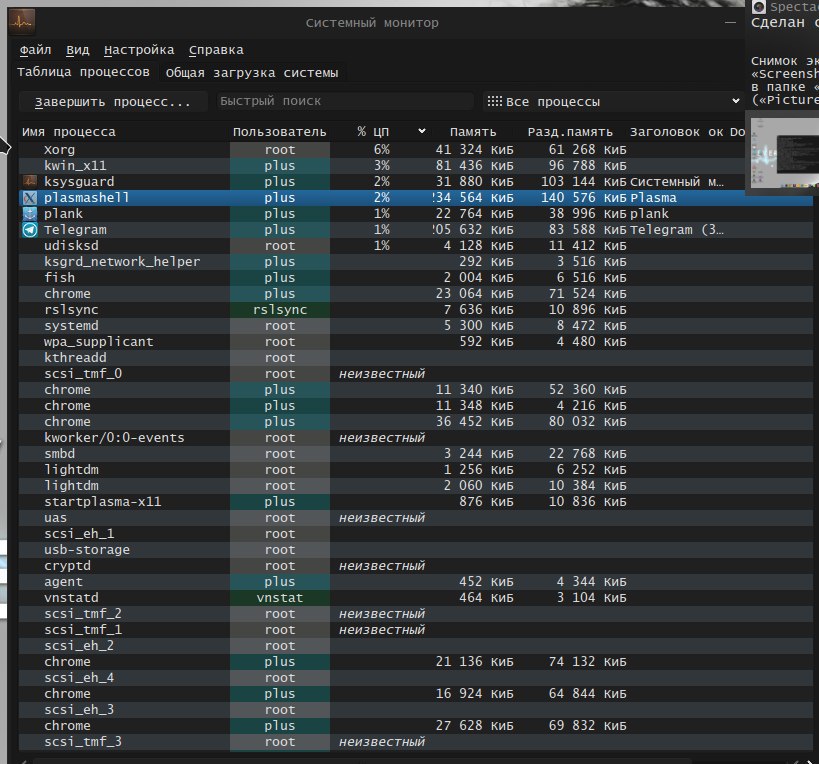This screenshot has width=819, height=764.
Task: Click the System Monitor window icon in title bar
Action: [21, 22]
